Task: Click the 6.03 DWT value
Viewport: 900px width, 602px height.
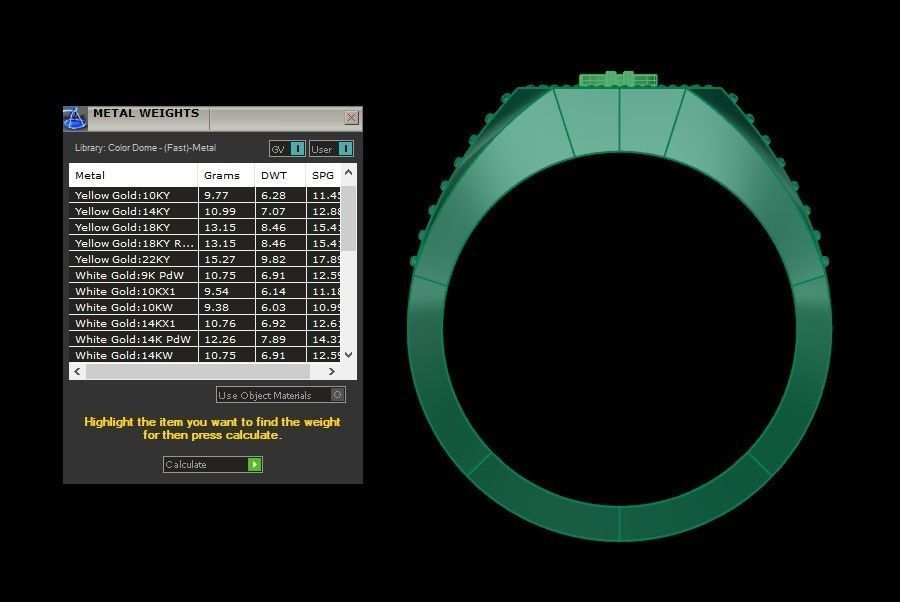Action: tap(273, 308)
